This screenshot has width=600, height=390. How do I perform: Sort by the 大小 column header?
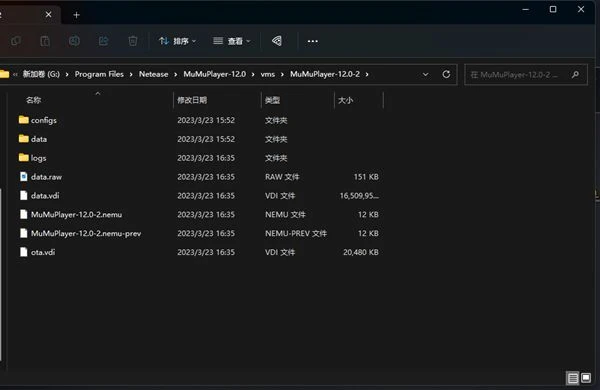tap(346, 100)
